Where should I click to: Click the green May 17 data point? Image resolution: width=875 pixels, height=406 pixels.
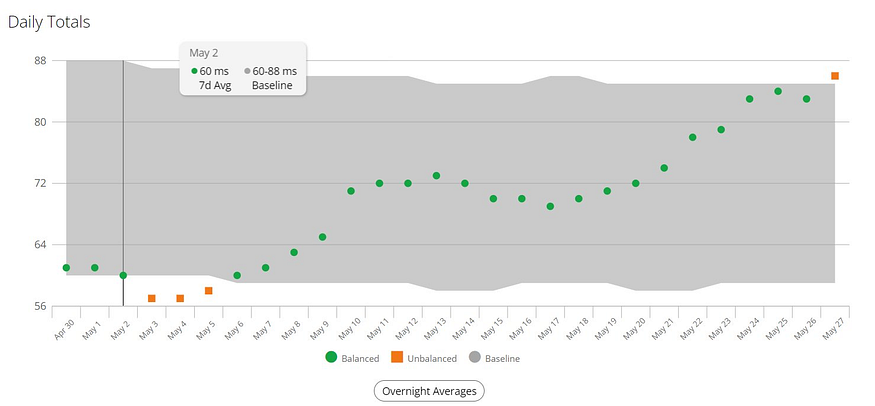click(550, 206)
